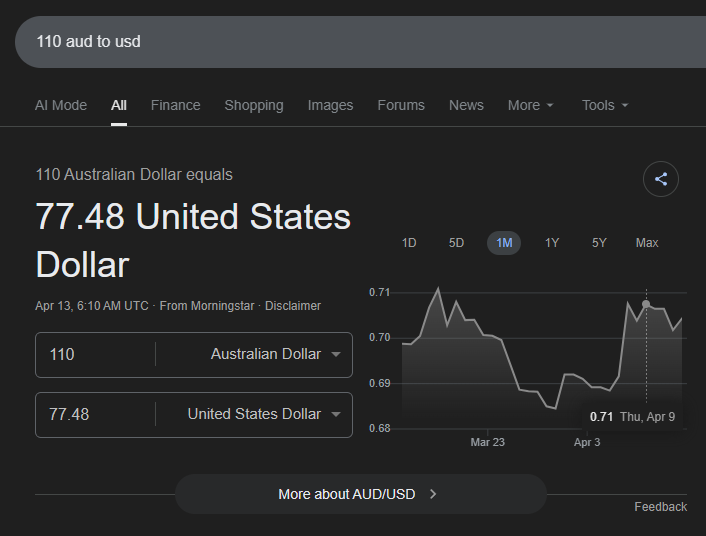Click the share icon button
The image size is (706, 536).
pos(661,179)
